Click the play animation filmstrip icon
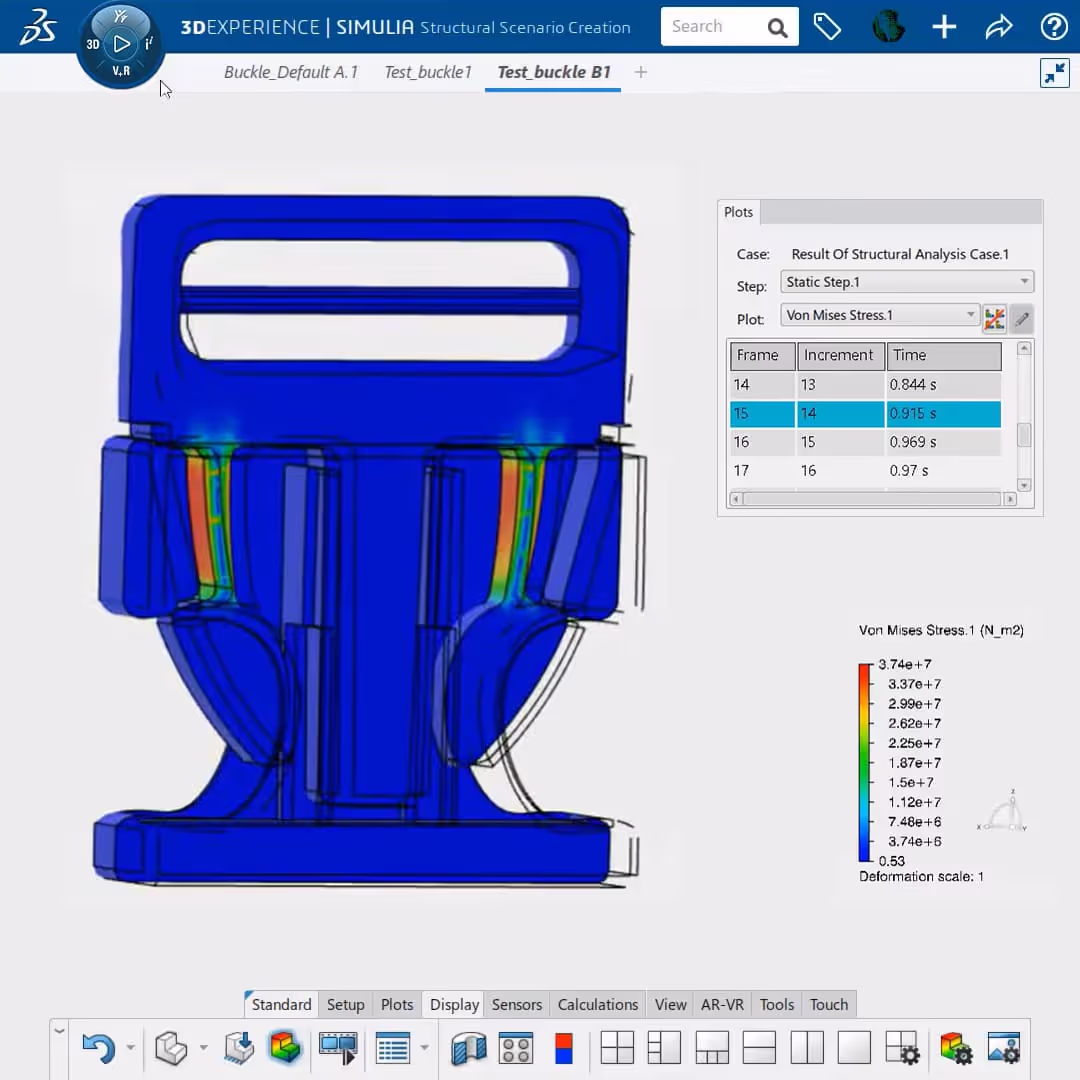Image resolution: width=1080 pixels, height=1080 pixels. point(338,1048)
